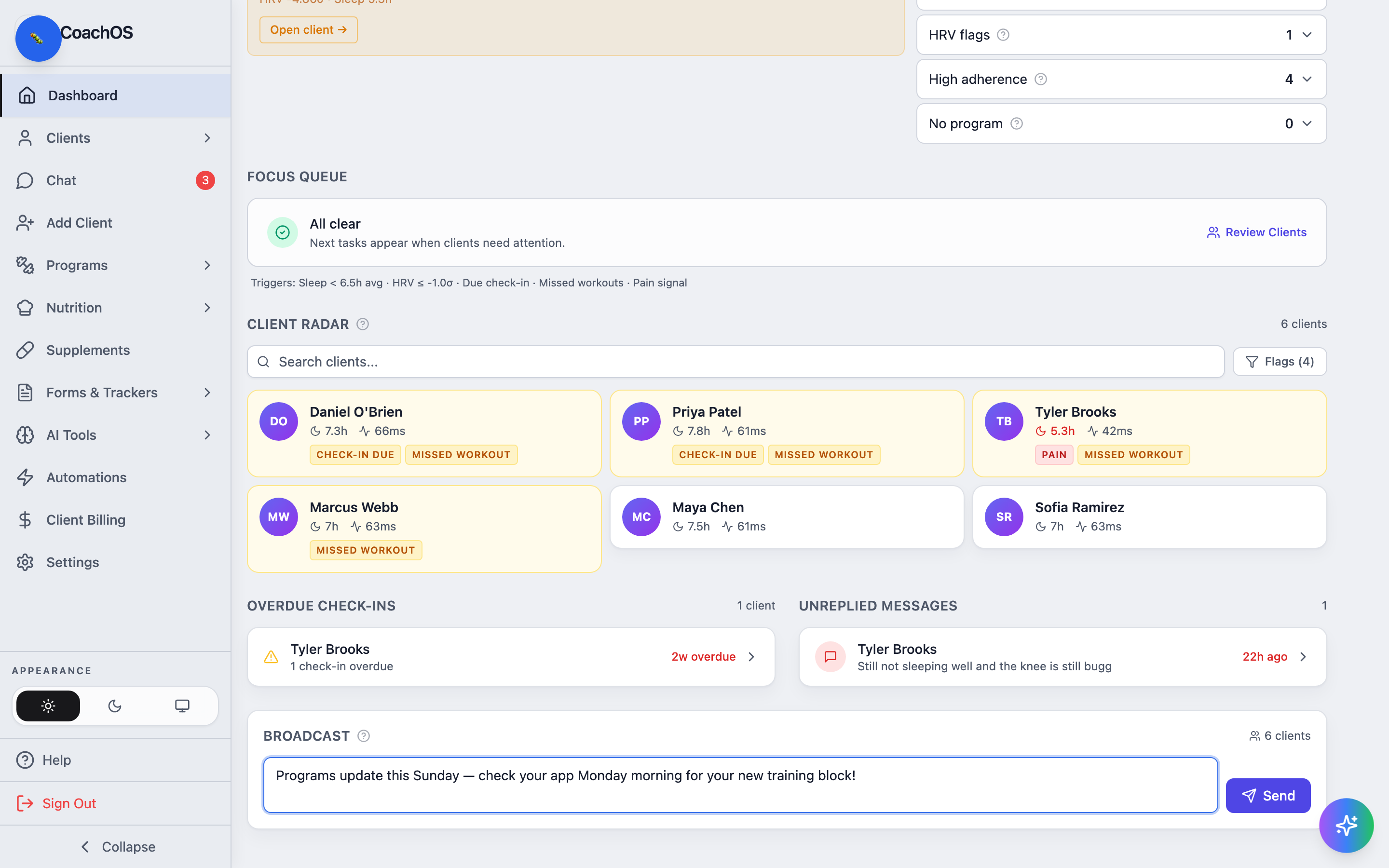Click the Search clients field
The width and height of the screenshot is (1389, 868).
(x=735, y=362)
